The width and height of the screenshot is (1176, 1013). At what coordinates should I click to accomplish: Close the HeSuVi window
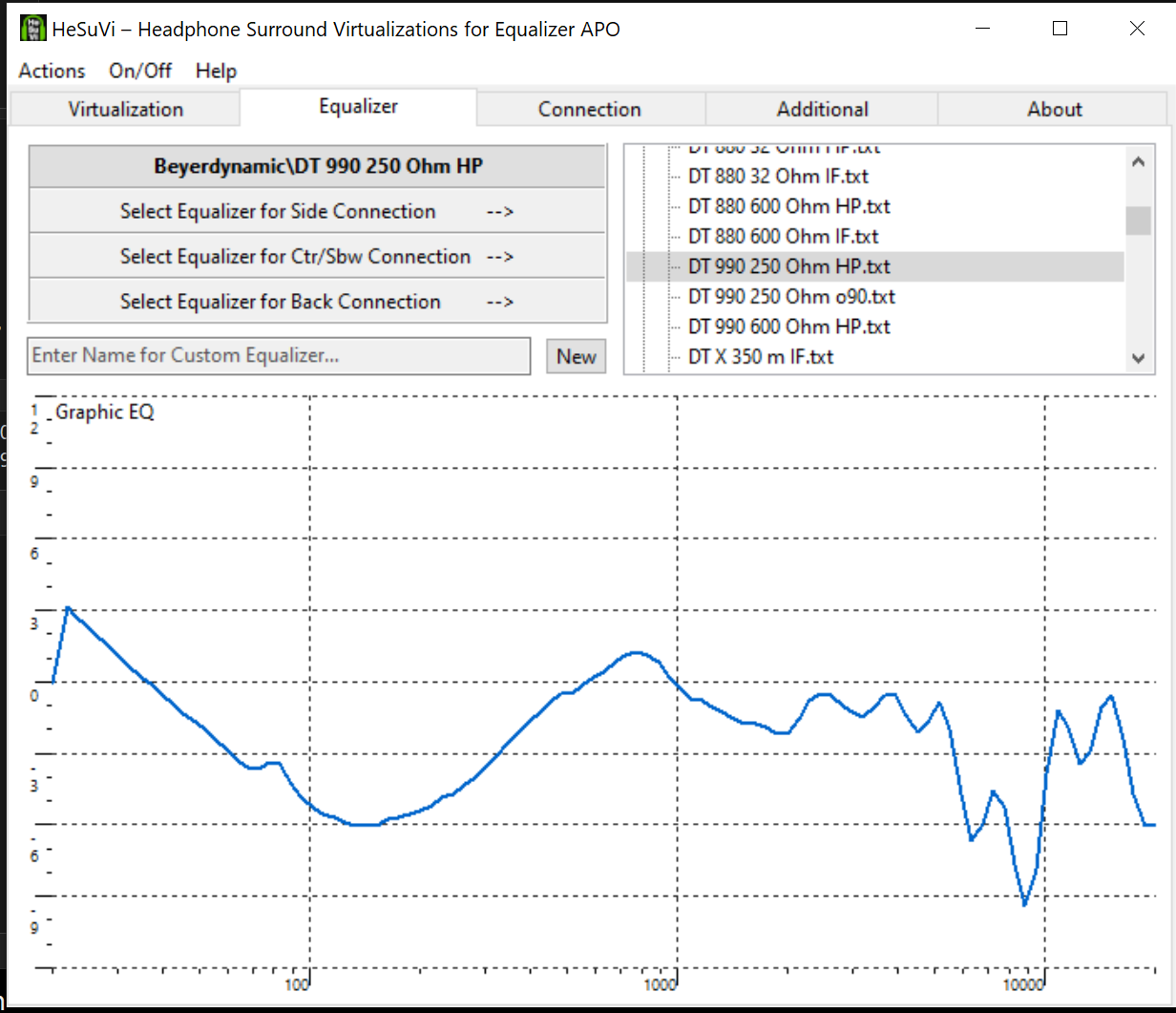click(x=1137, y=29)
